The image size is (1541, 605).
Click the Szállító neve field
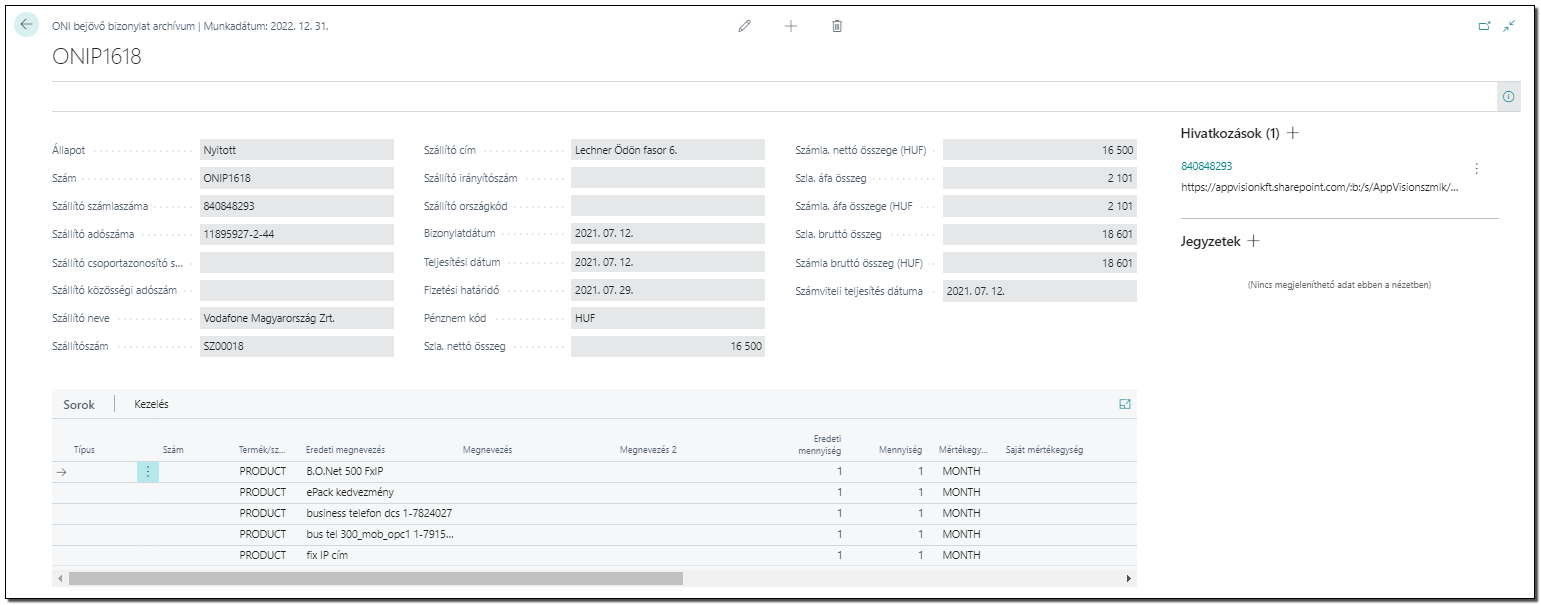[297, 318]
